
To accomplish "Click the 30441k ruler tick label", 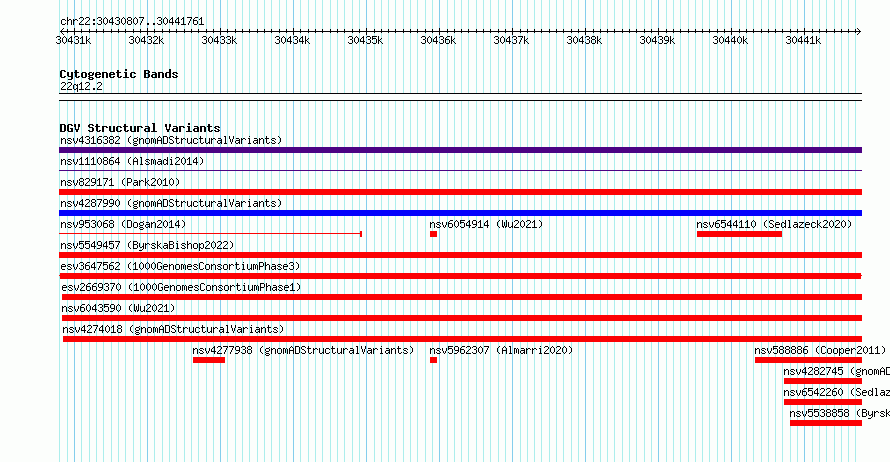I will pyautogui.click(x=803, y=40).
